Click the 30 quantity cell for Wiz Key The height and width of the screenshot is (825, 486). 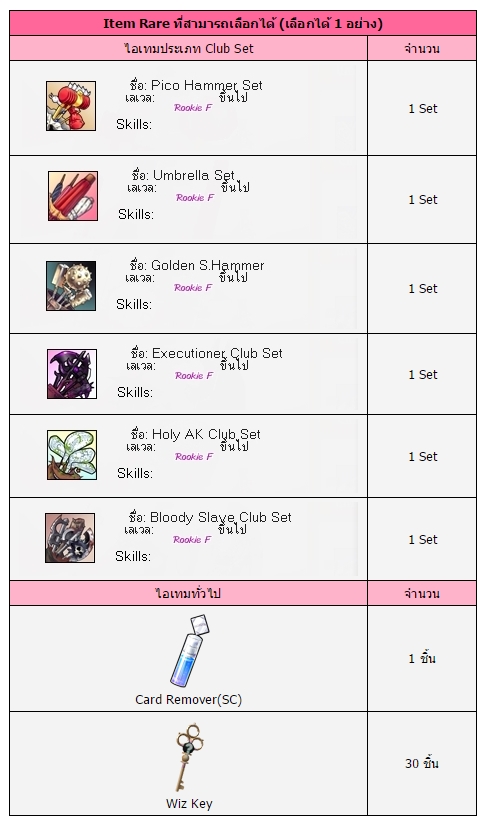click(x=422, y=763)
